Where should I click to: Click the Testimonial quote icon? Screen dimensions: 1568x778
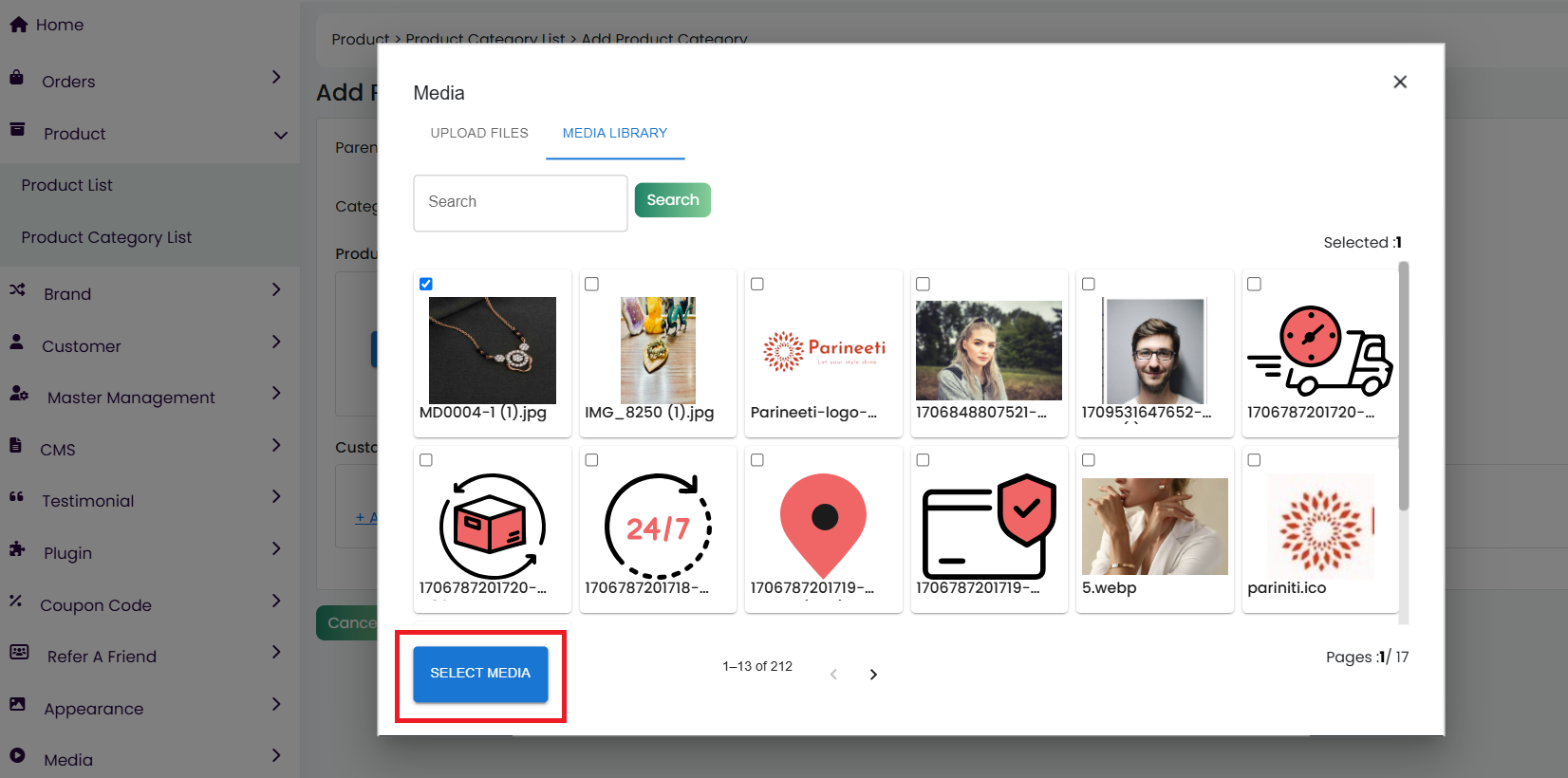[x=17, y=497]
